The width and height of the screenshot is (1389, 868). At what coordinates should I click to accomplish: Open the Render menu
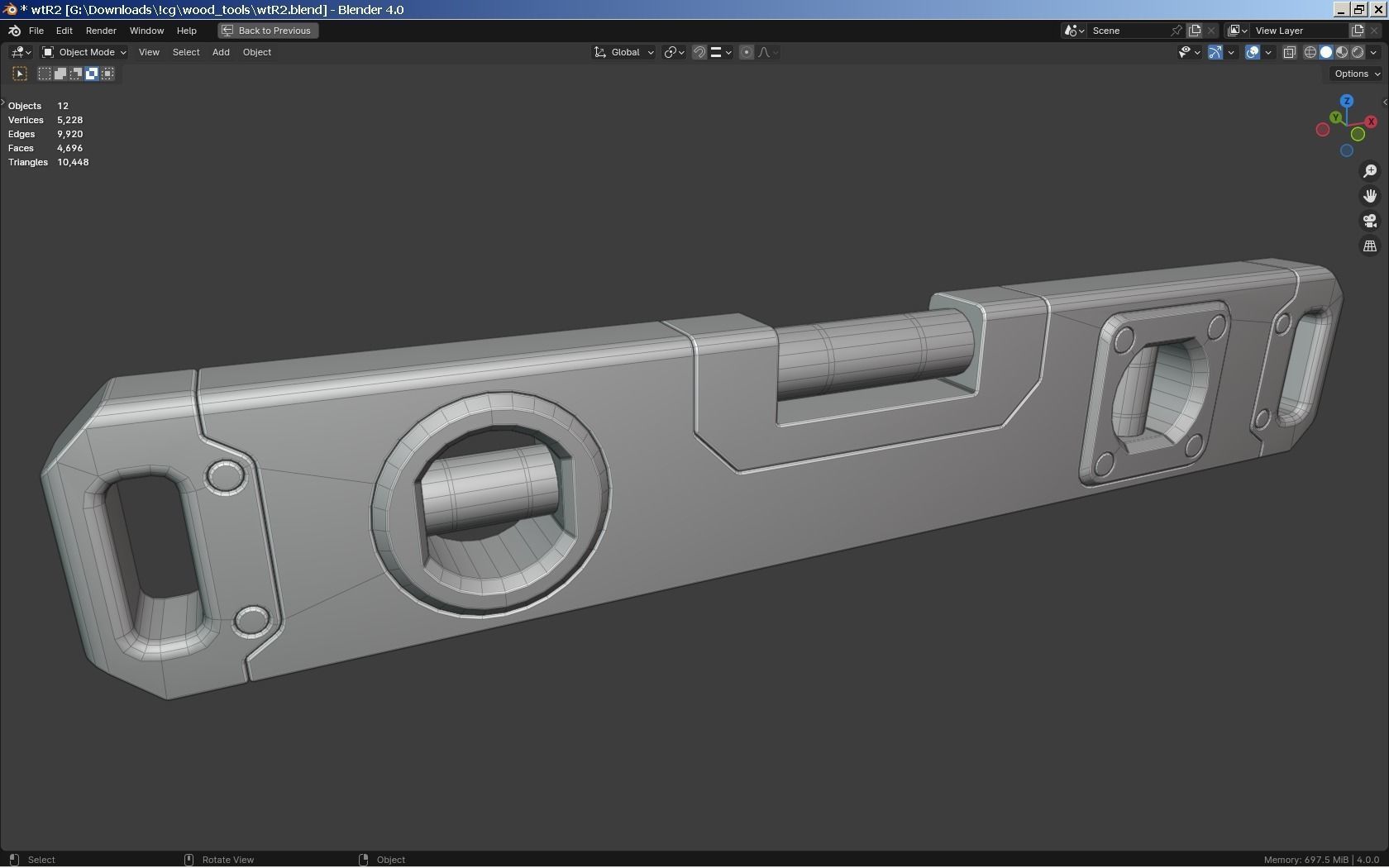coord(101,31)
